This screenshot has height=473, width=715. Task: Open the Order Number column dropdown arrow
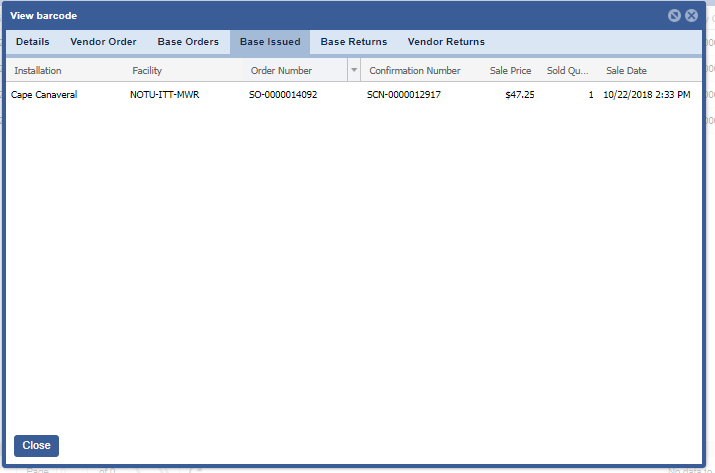point(353,71)
